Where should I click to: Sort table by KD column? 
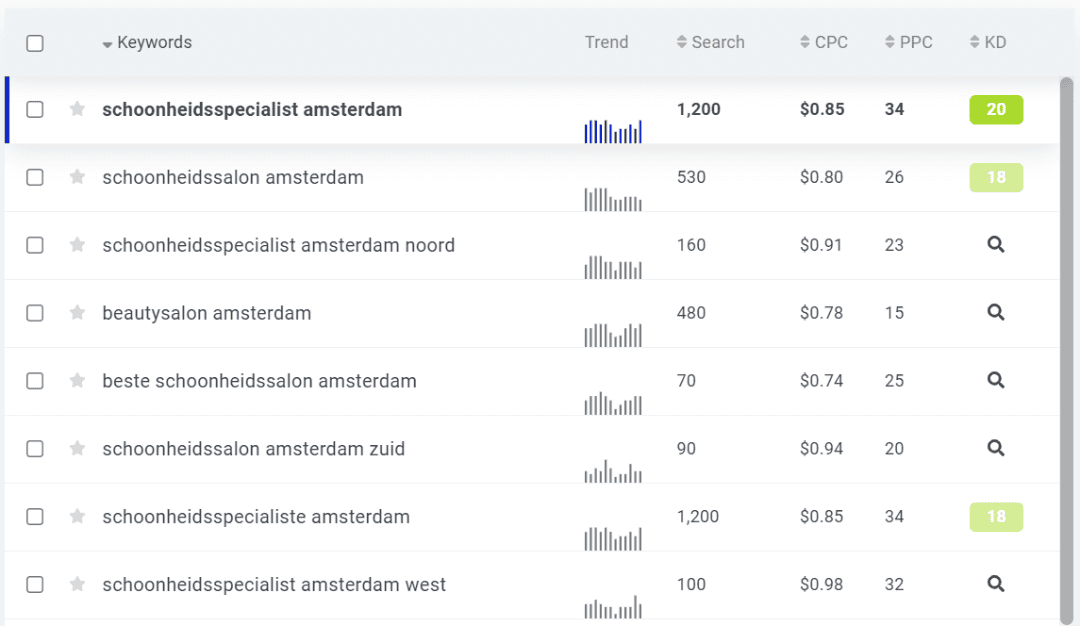pos(988,43)
